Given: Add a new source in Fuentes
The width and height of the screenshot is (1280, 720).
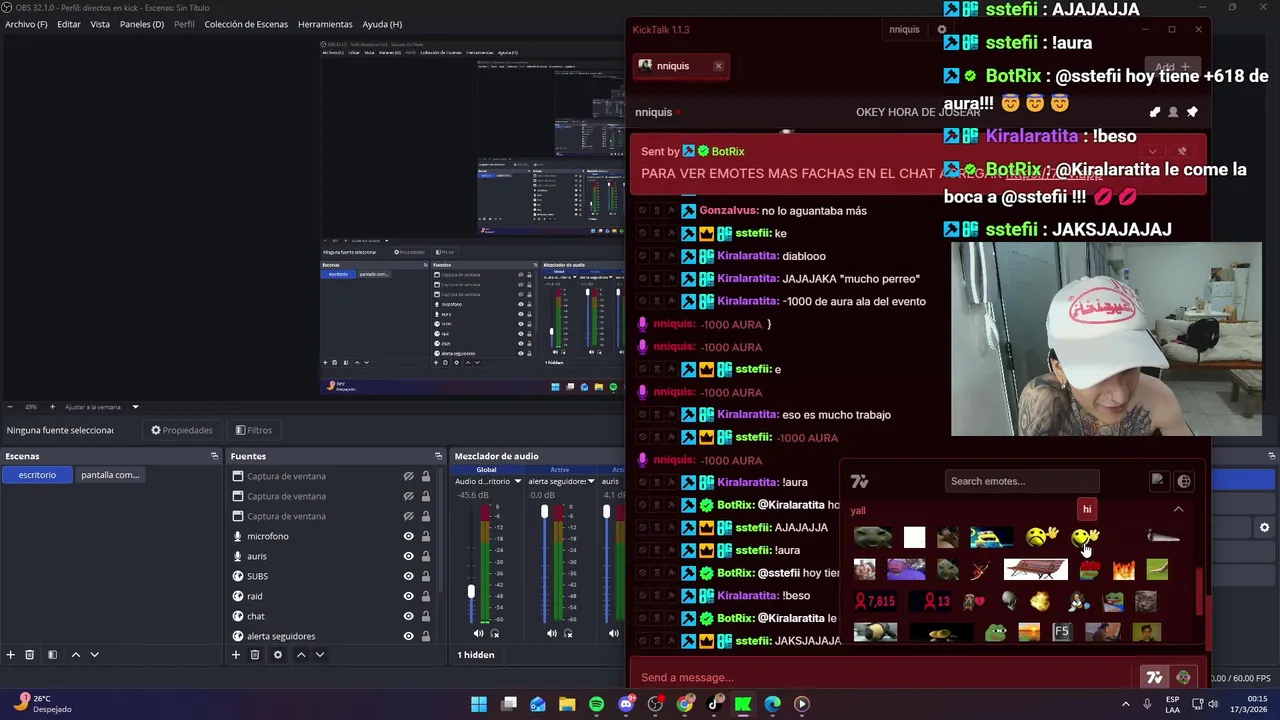Looking at the screenshot, I should pos(236,655).
